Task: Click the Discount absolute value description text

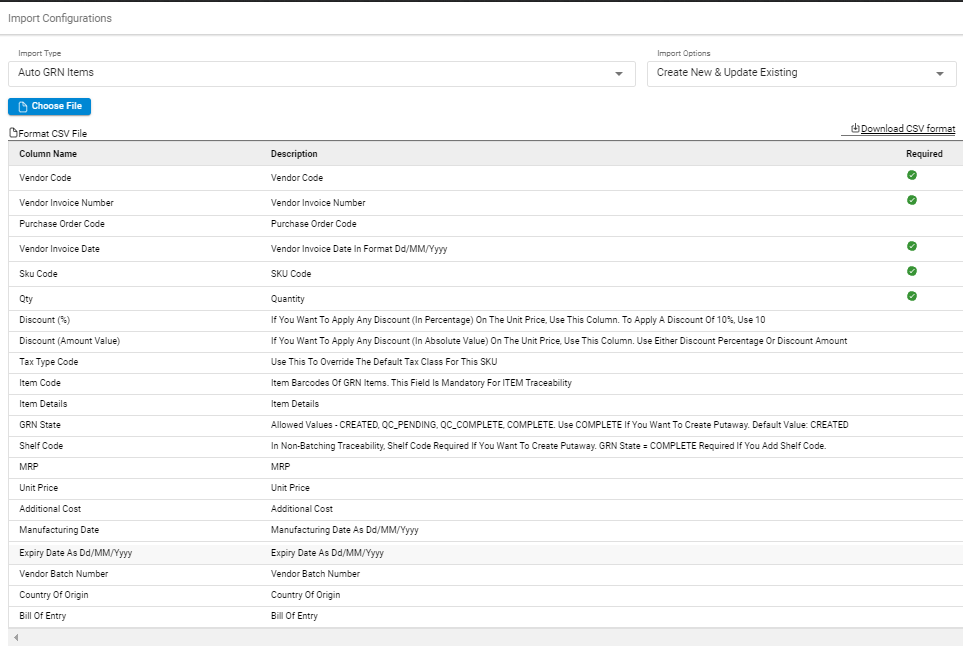Action: pos(559,341)
